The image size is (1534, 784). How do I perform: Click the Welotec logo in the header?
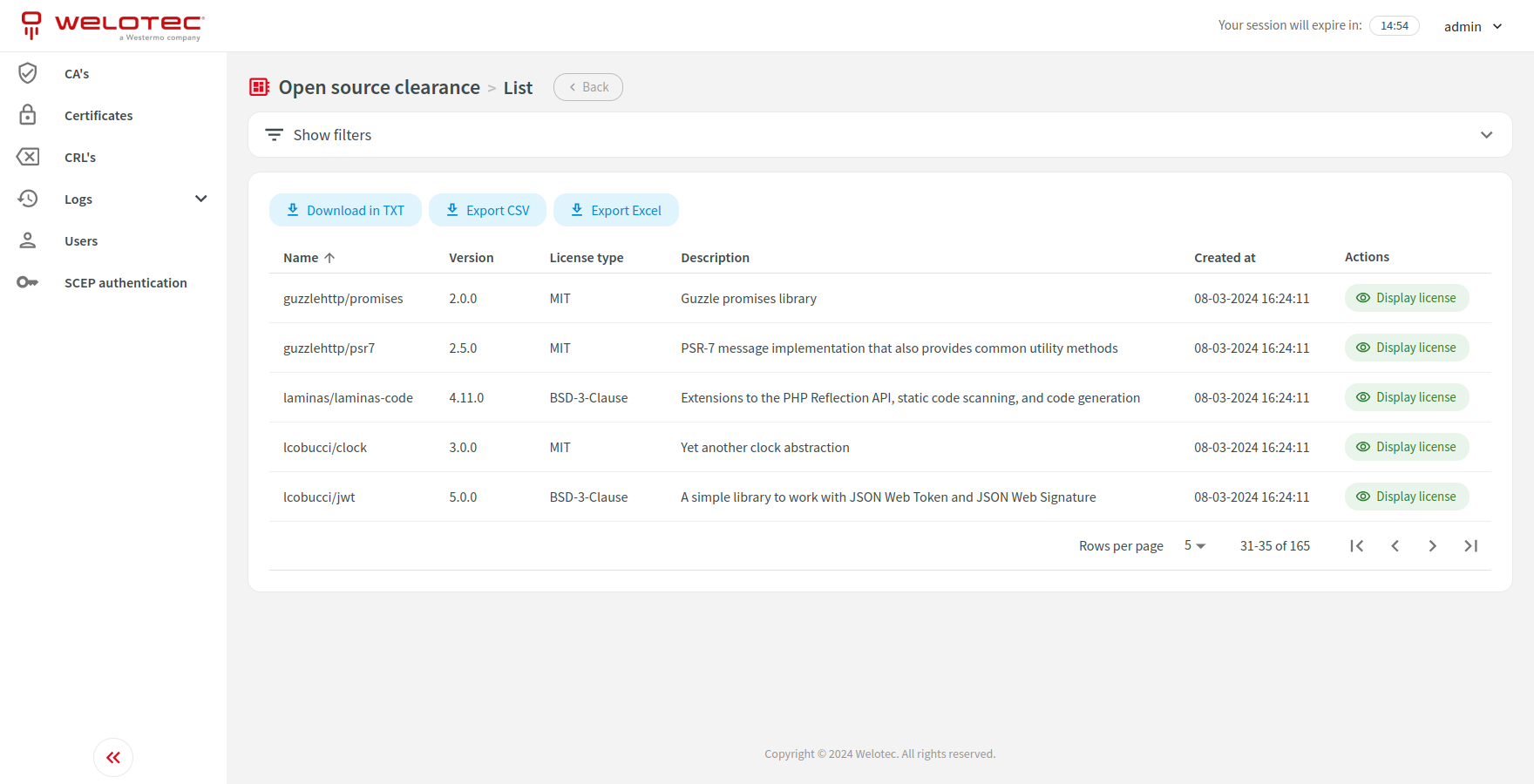pyautogui.click(x=112, y=25)
